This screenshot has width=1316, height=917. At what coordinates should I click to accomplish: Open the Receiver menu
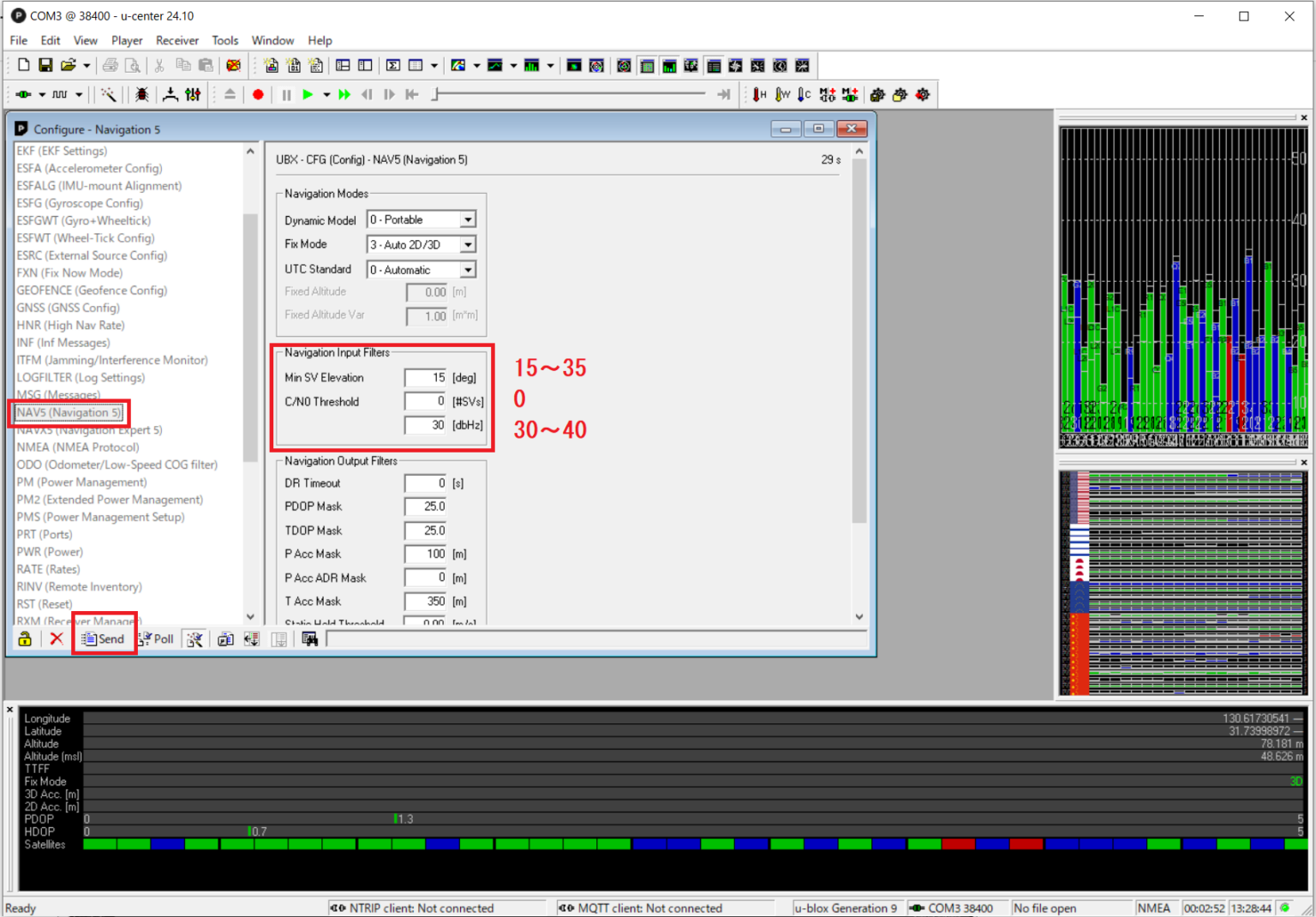click(x=176, y=40)
